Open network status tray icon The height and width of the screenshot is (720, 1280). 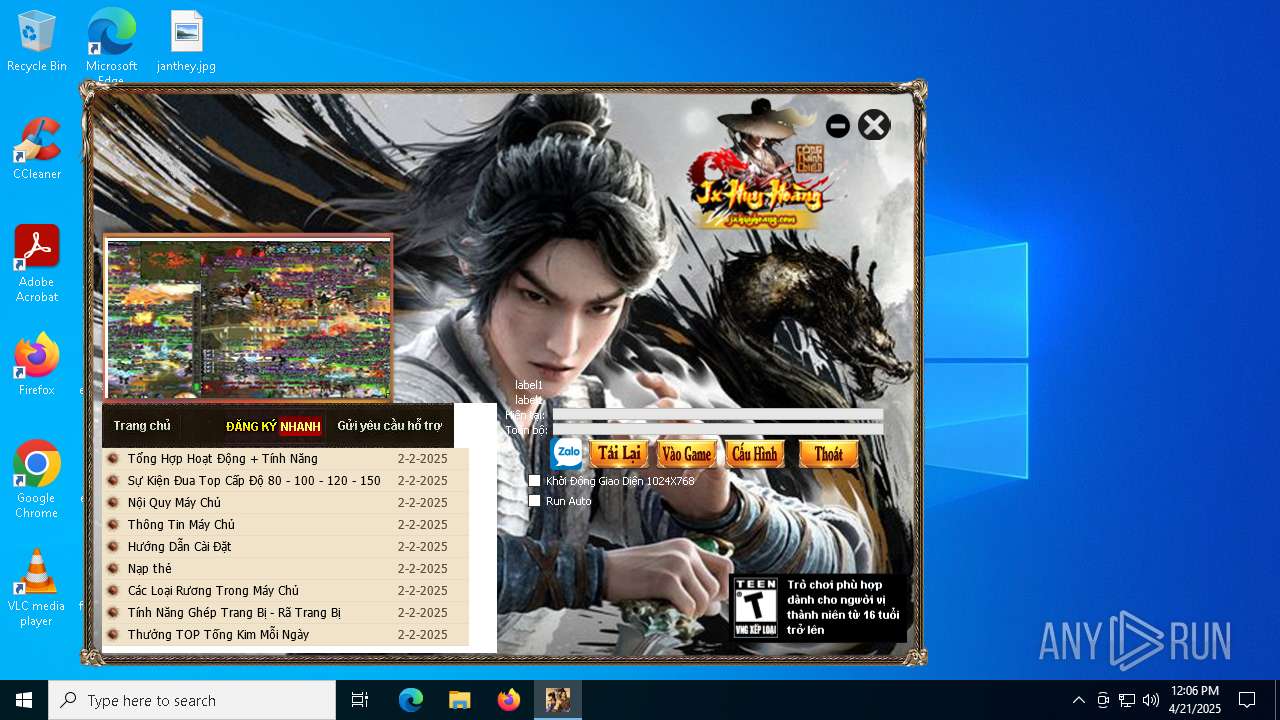tap(1127, 700)
